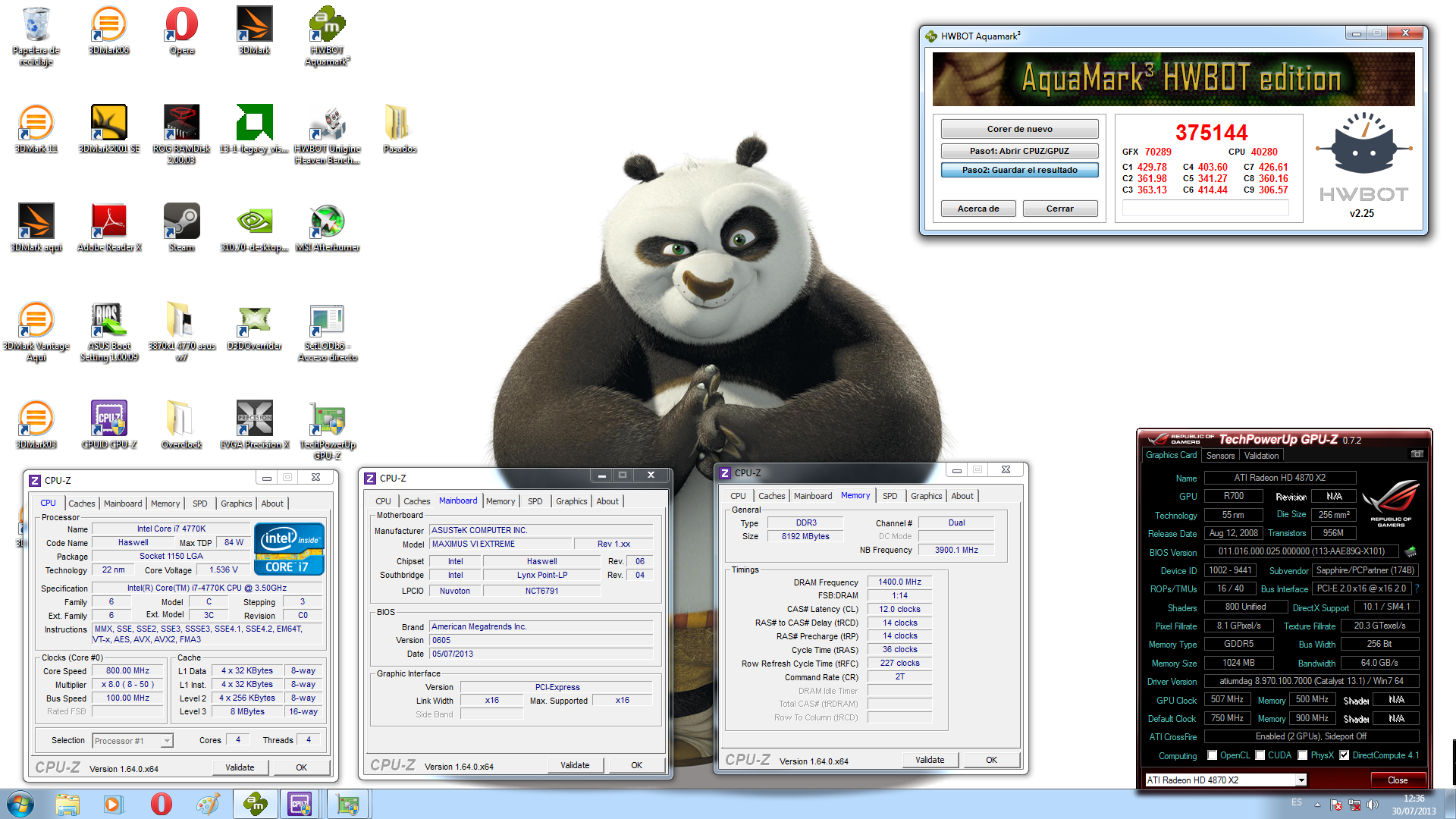Open the Mainboard tab in the Memory CPU-Z window

coord(813,496)
